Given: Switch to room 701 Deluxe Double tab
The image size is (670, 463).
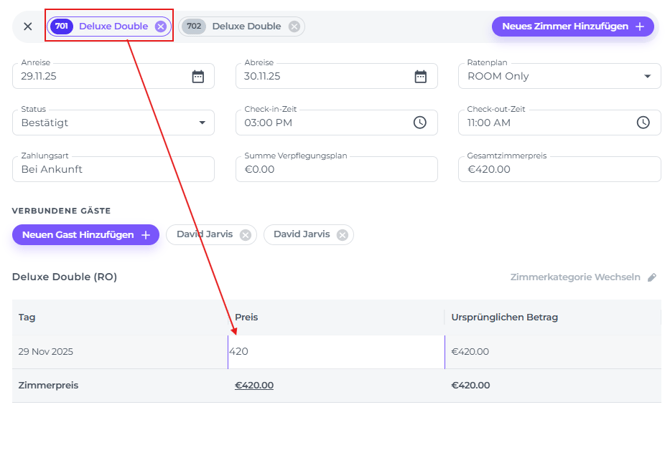Looking at the screenshot, I should (x=112, y=27).
